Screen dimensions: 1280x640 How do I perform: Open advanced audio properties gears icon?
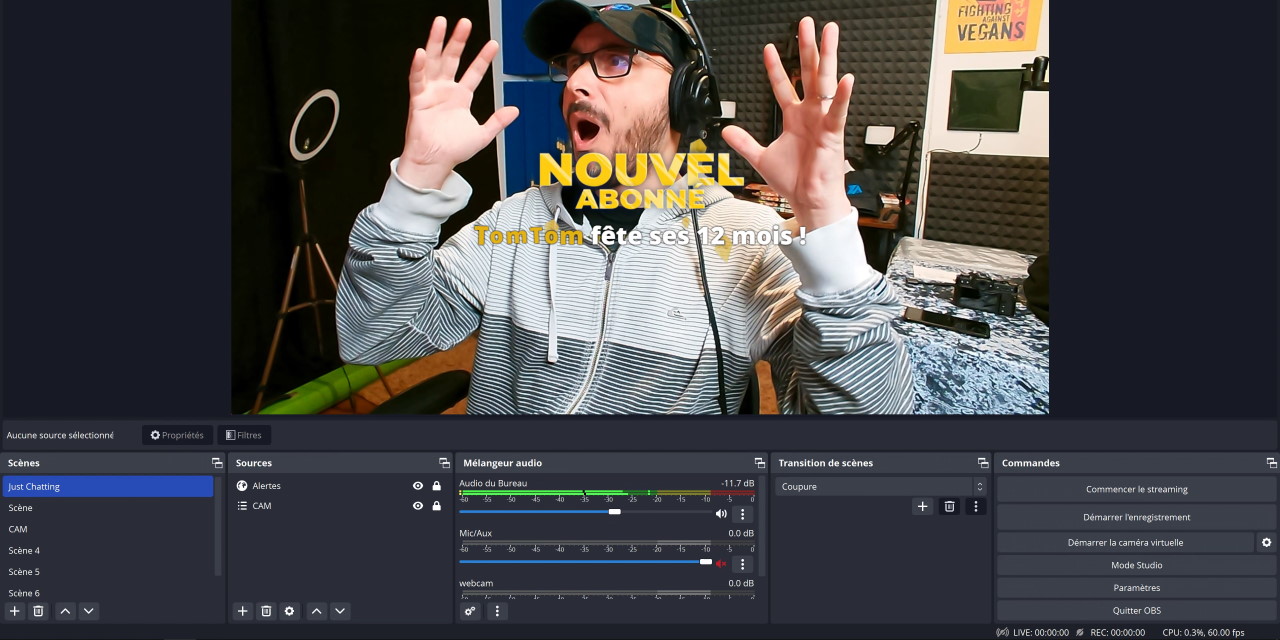click(x=470, y=611)
